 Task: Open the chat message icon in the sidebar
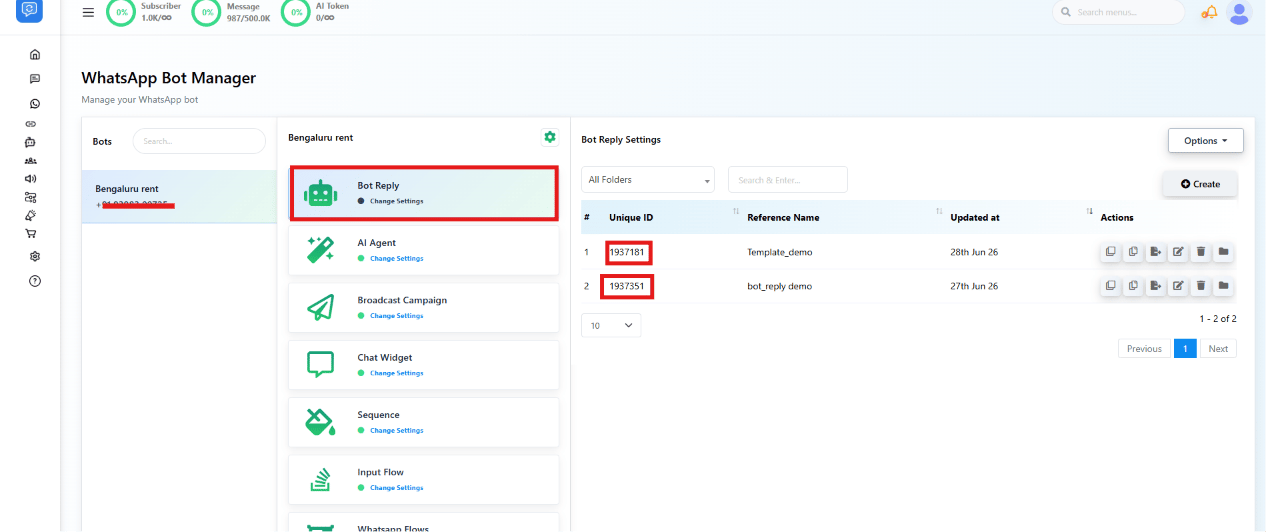click(x=35, y=79)
